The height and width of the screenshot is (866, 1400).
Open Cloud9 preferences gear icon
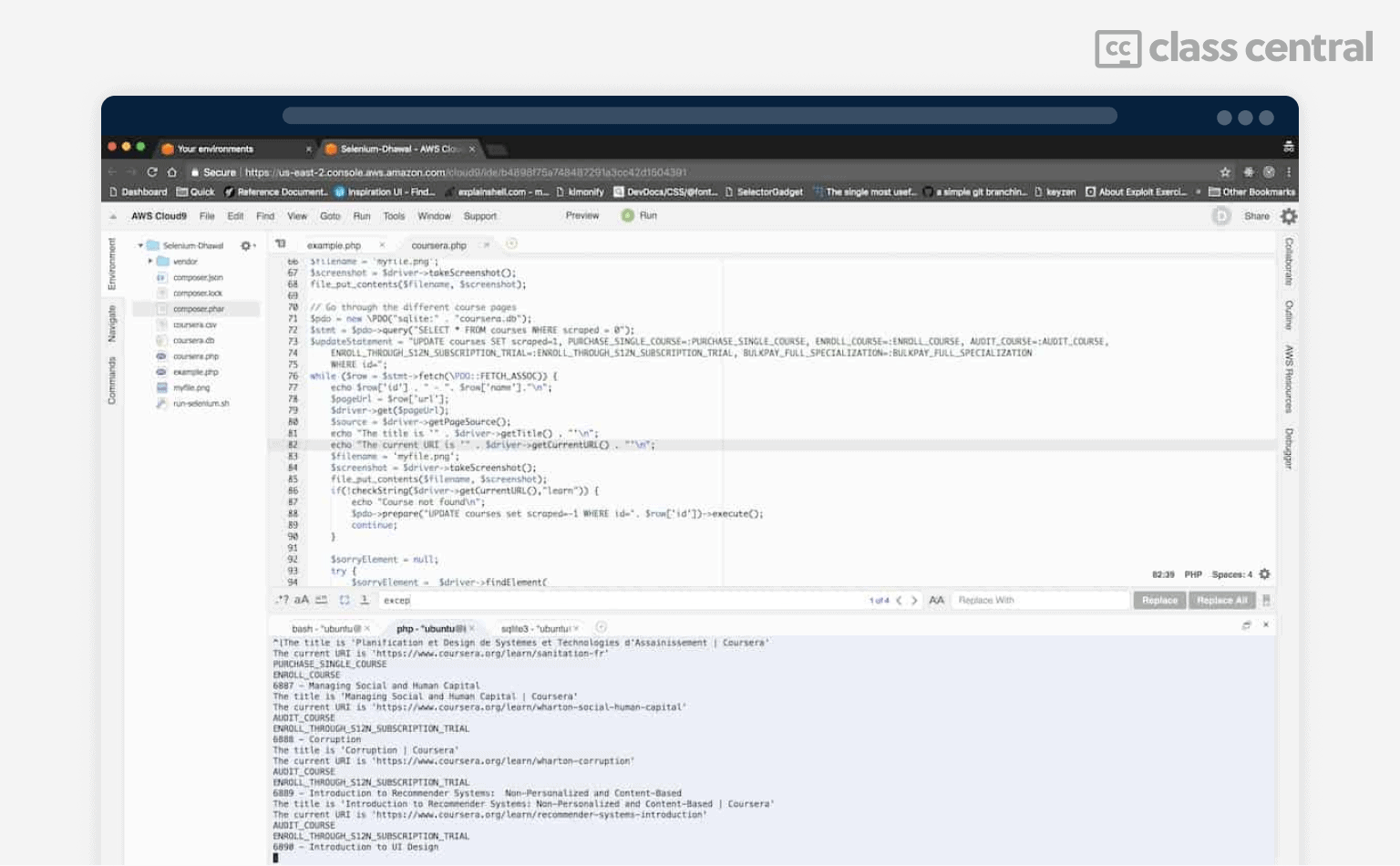click(1289, 216)
